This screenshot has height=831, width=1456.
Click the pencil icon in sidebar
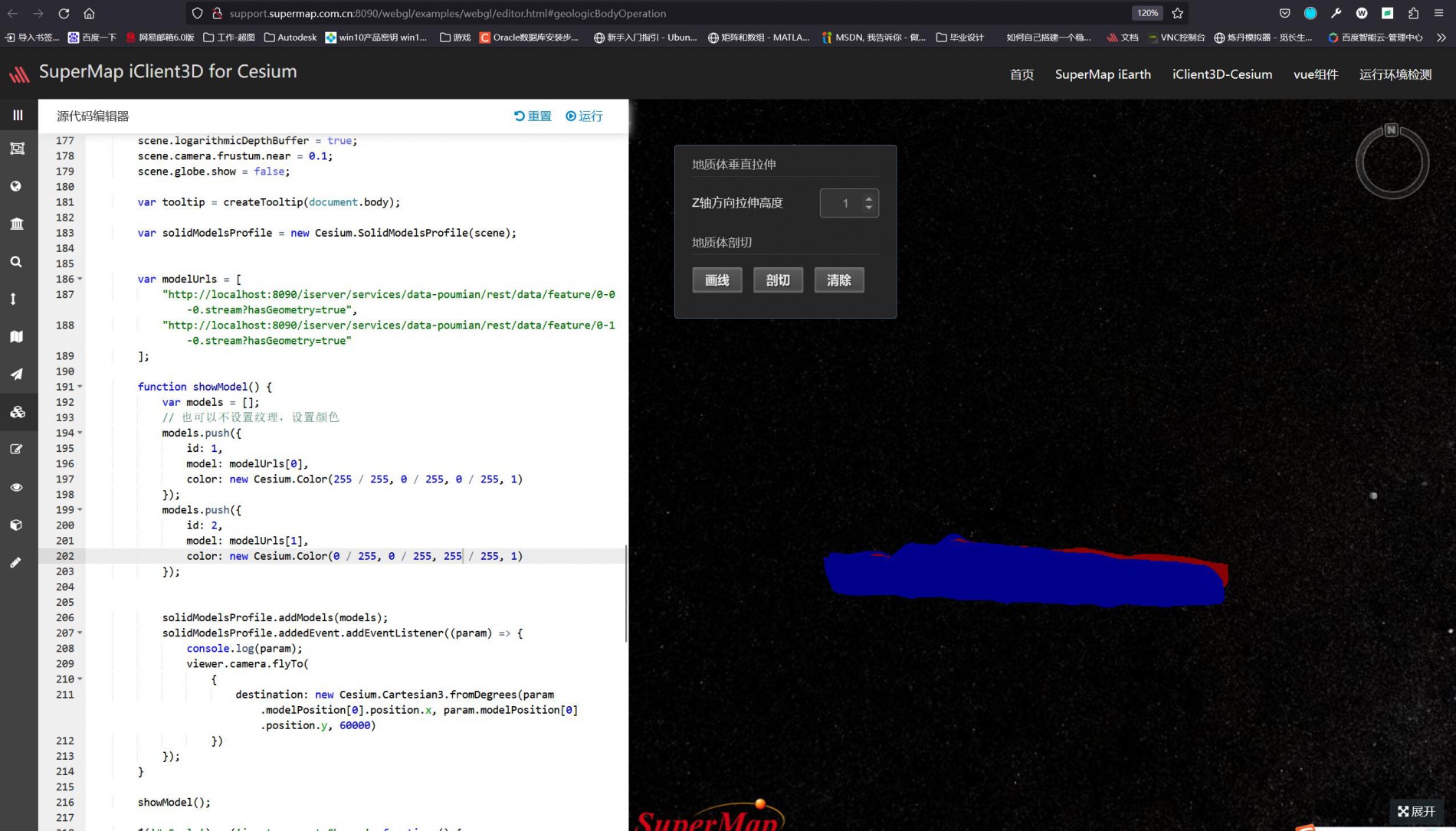pos(15,562)
